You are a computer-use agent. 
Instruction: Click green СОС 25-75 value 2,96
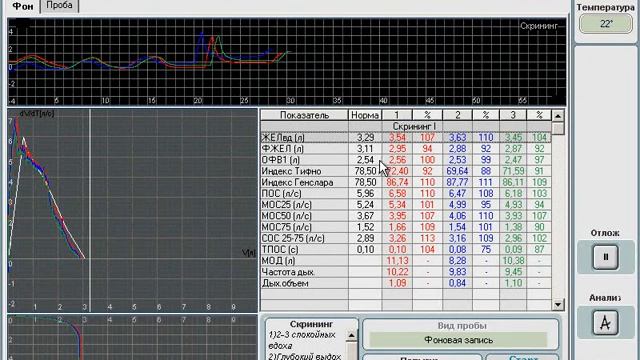tap(513, 238)
